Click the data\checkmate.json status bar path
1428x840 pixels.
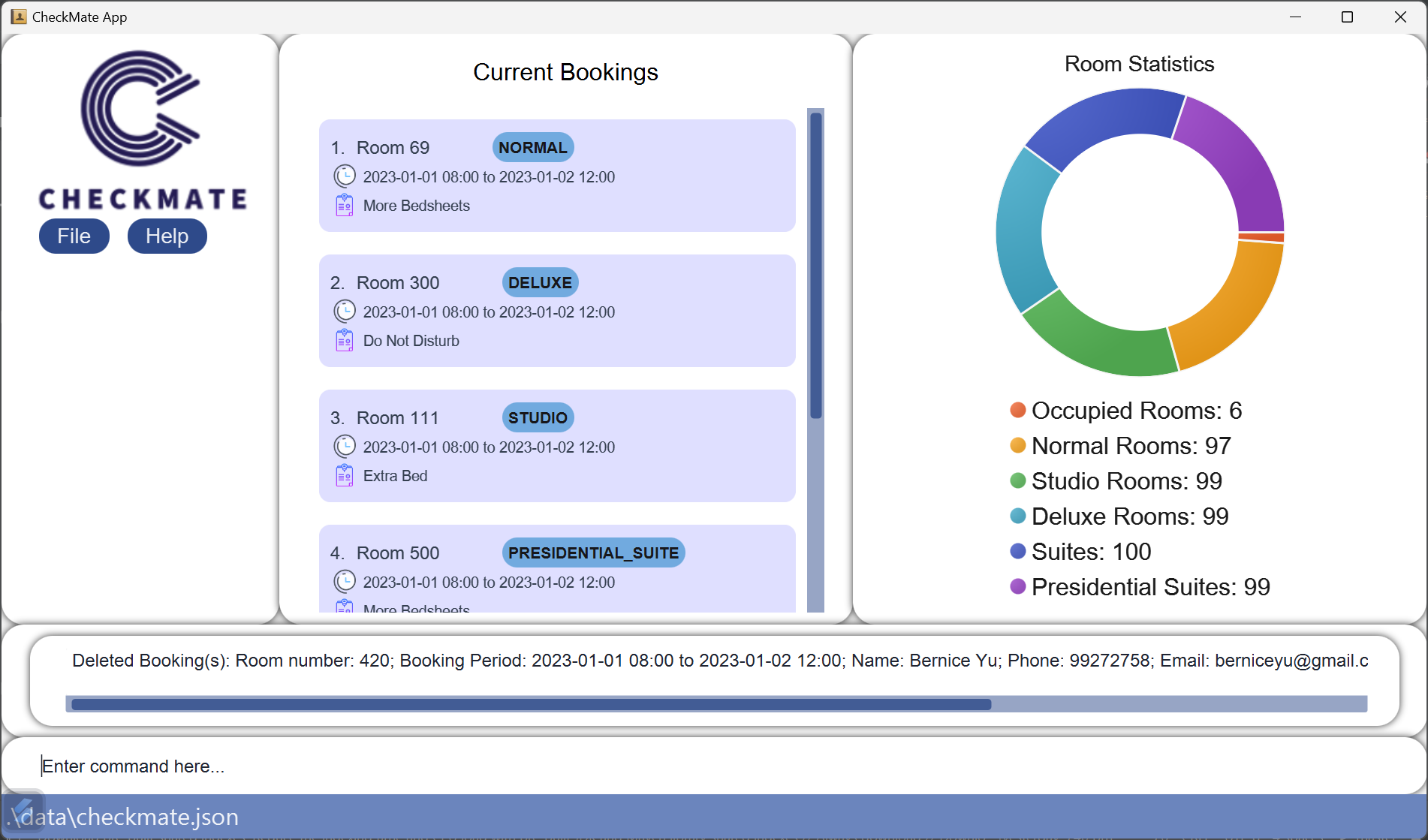pyautogui.click(x=122, y=817)
